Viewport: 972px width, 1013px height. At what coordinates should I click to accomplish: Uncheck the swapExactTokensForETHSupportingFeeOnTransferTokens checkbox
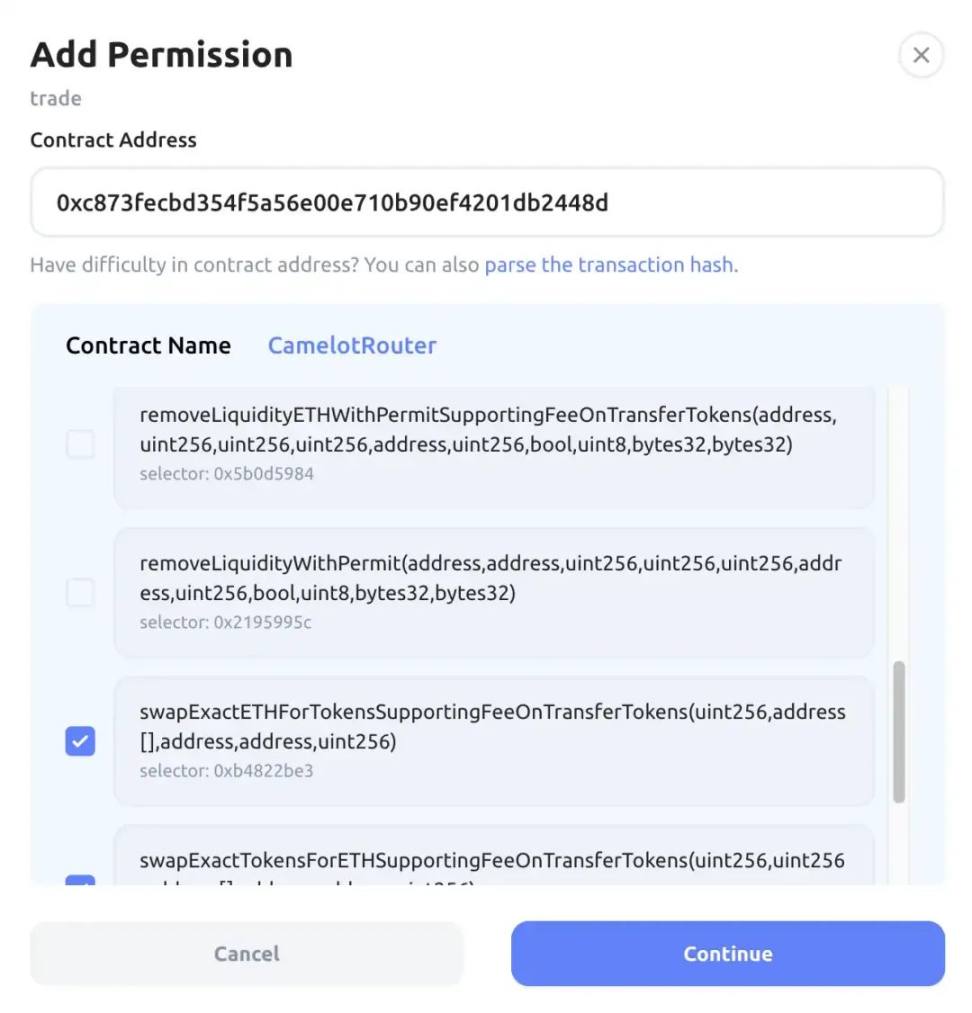pos(80,880)
